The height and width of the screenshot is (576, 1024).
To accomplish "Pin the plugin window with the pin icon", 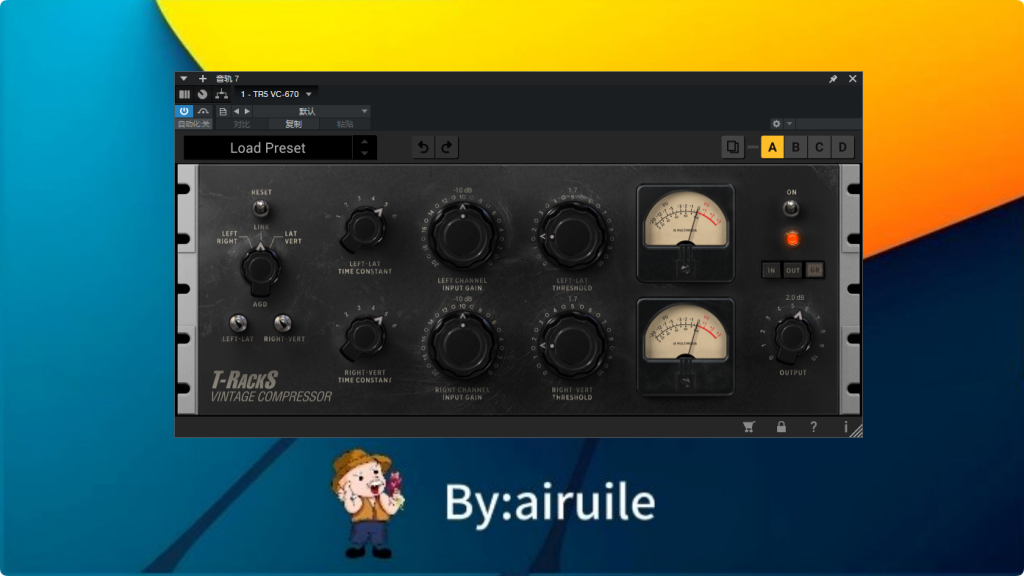I will tap(833, 79).
